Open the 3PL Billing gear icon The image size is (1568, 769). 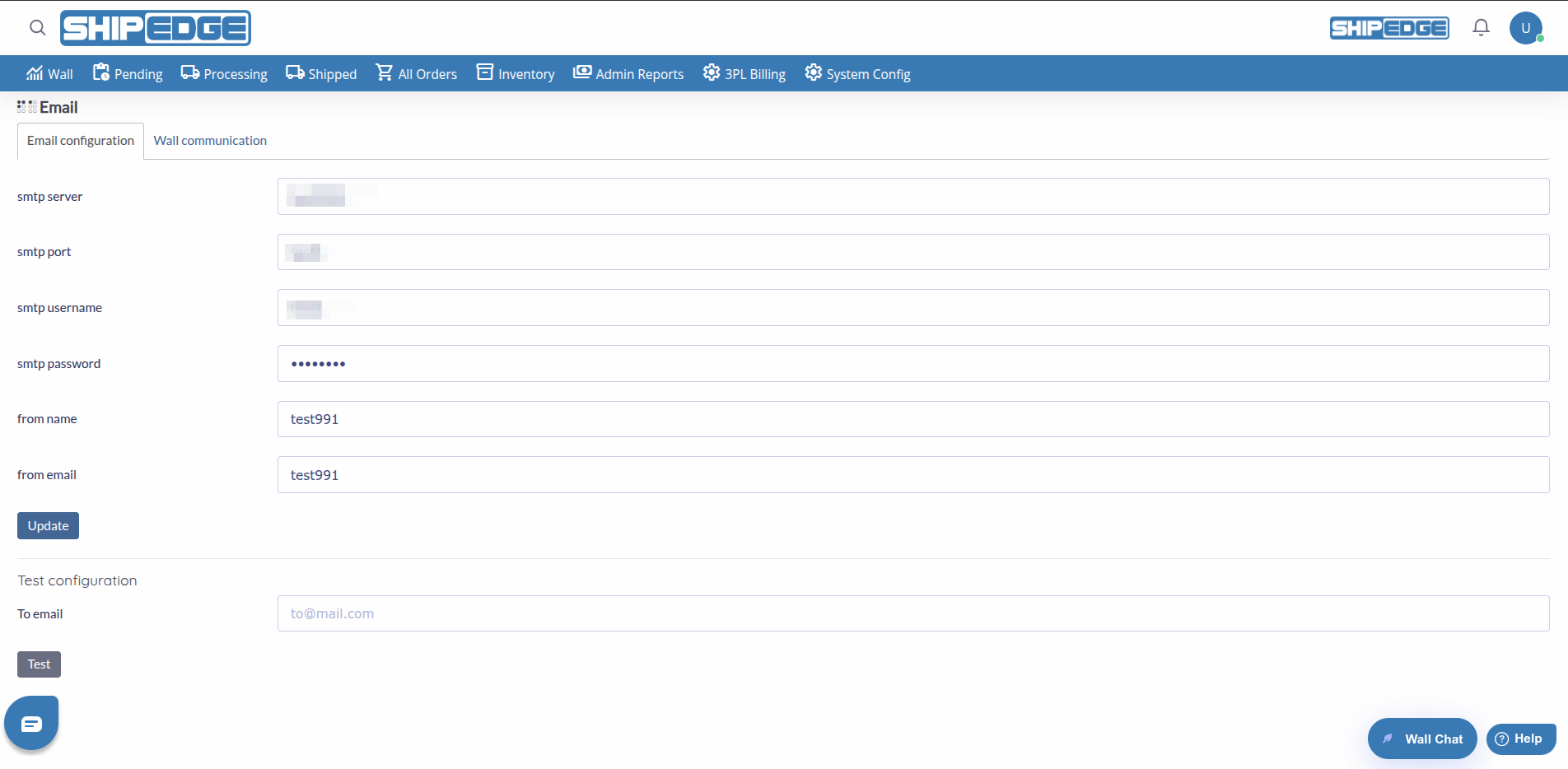coord(710,72)
